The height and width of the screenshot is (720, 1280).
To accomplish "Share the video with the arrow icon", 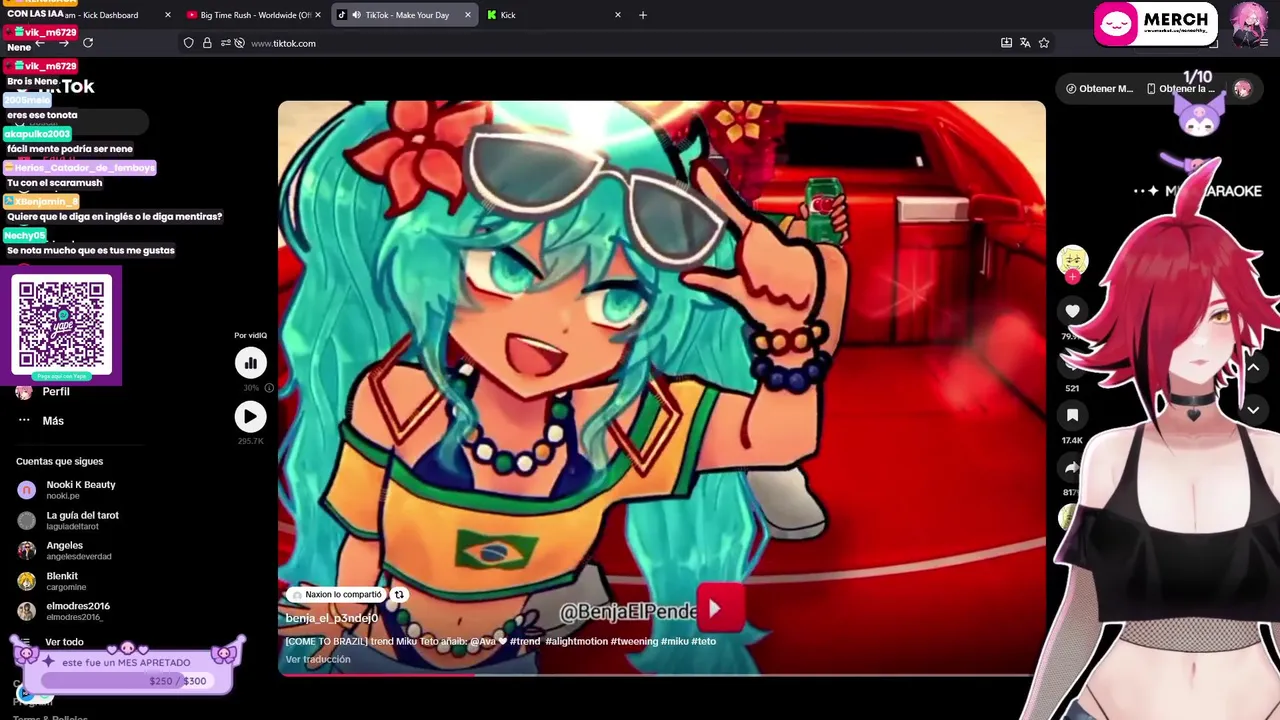I will click(1071, 467).
